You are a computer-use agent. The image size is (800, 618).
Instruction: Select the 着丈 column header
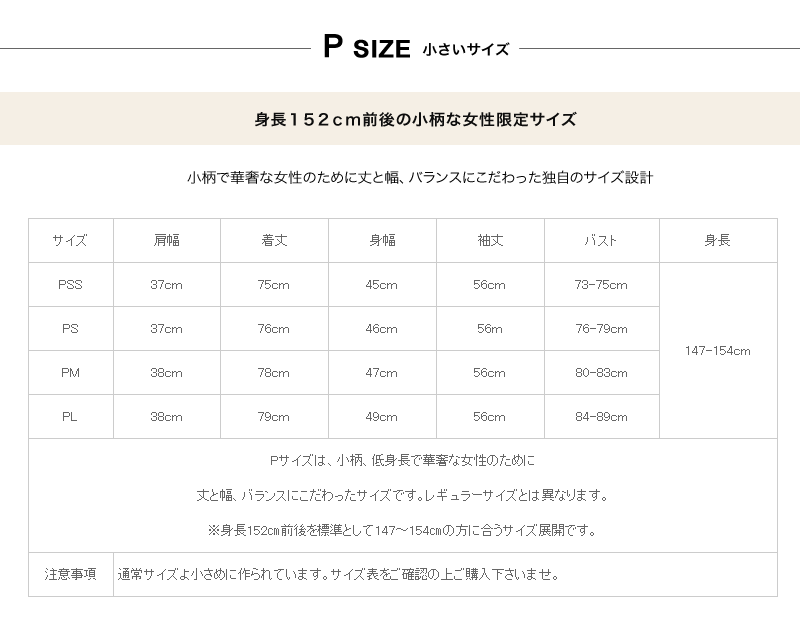[x=274, y=241]
